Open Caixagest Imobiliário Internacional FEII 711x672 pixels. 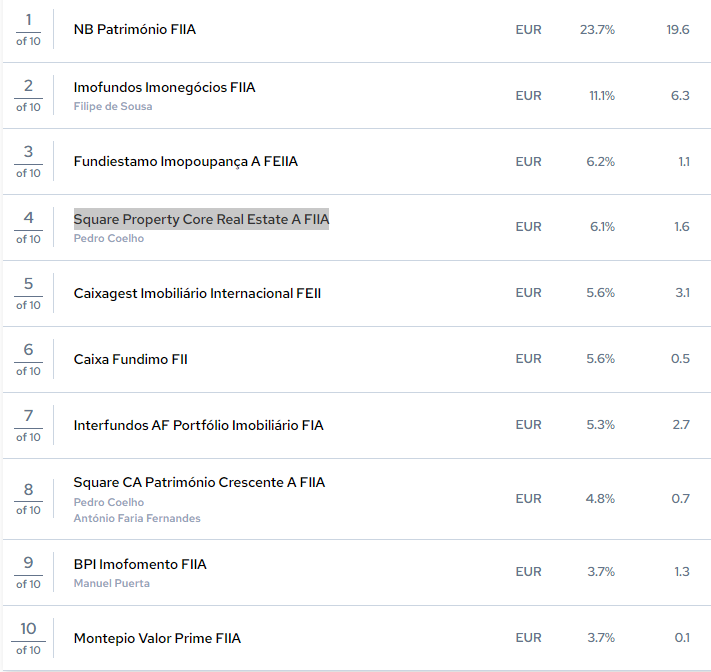pyautogui.click(x=197, y=294)
